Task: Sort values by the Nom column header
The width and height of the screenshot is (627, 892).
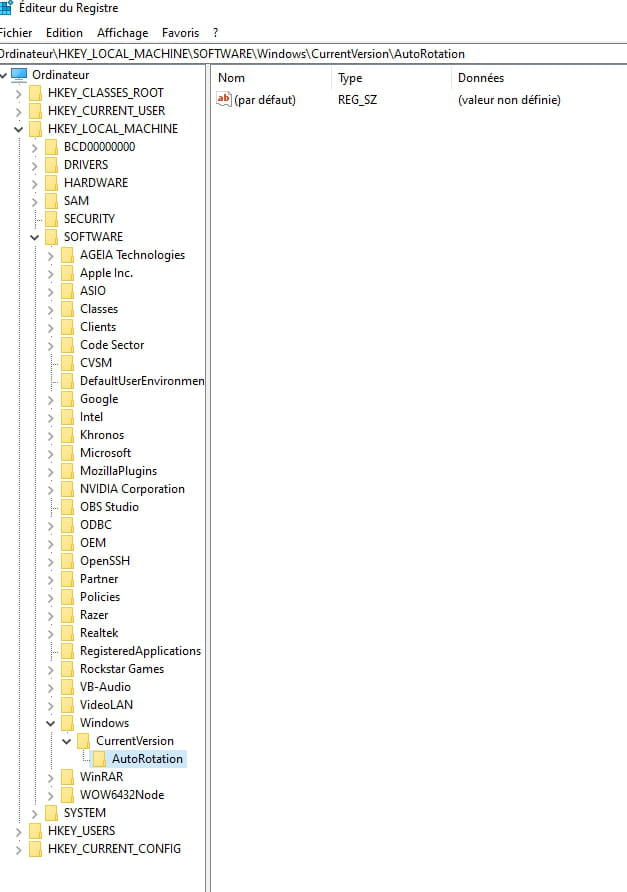Action: click(271, 78)
